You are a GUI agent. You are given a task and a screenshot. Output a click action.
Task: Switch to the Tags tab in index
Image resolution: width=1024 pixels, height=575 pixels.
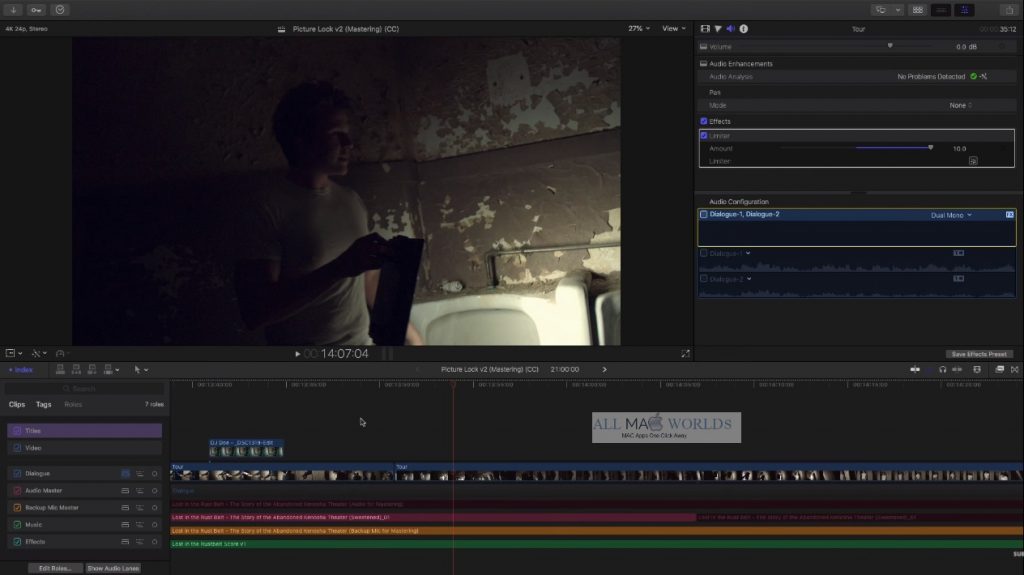[43, 404]
